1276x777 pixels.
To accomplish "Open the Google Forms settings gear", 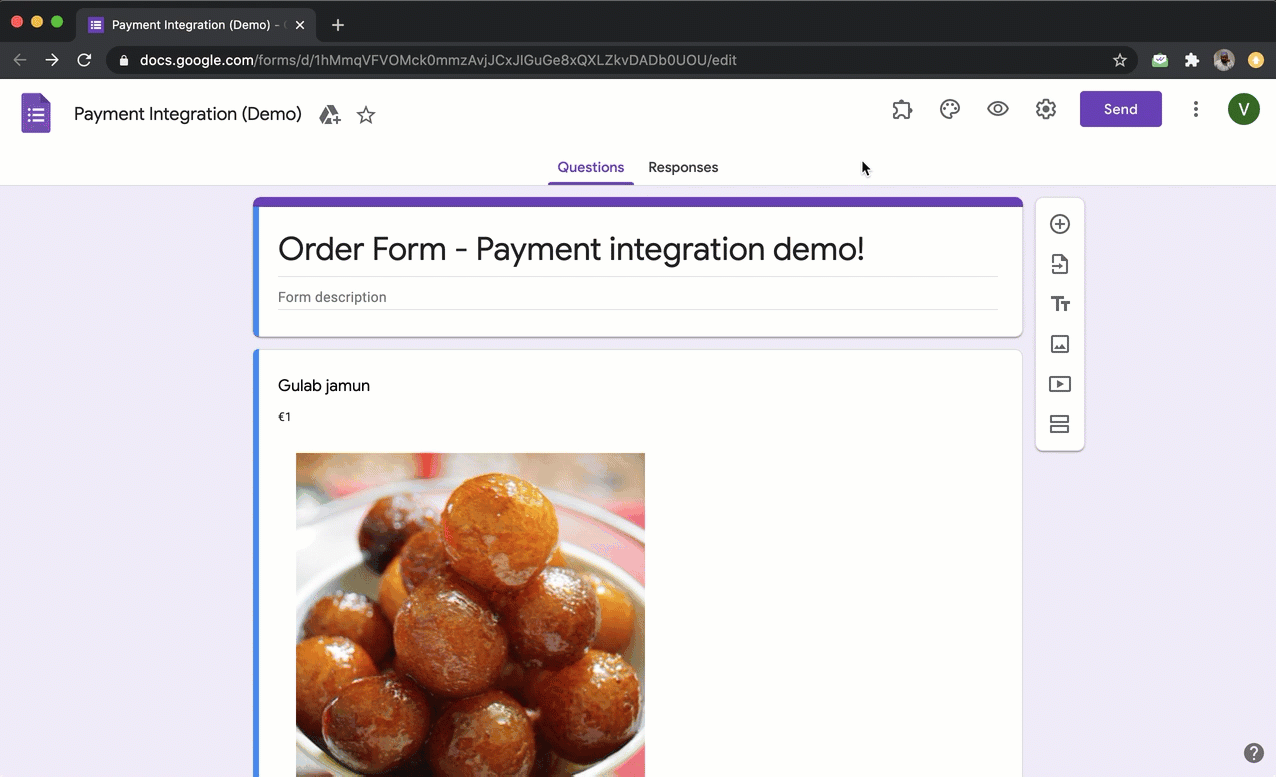I will 1045,109.
